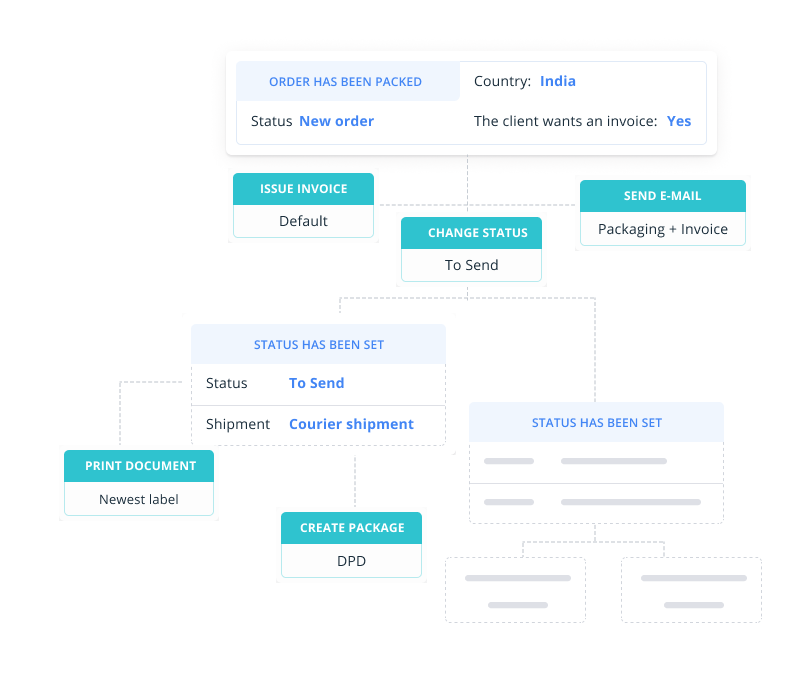The image size is (800, 688).
Task: Click the To Send value under CHANGE STATUS
Action: (x=471, y=264)
